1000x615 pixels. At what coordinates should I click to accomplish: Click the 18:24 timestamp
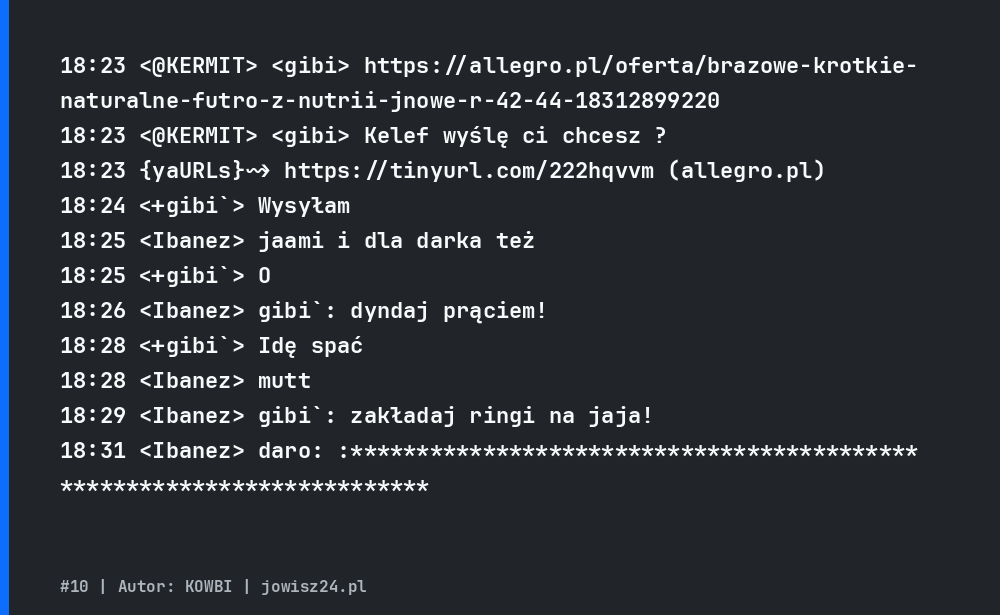point(93,206)
